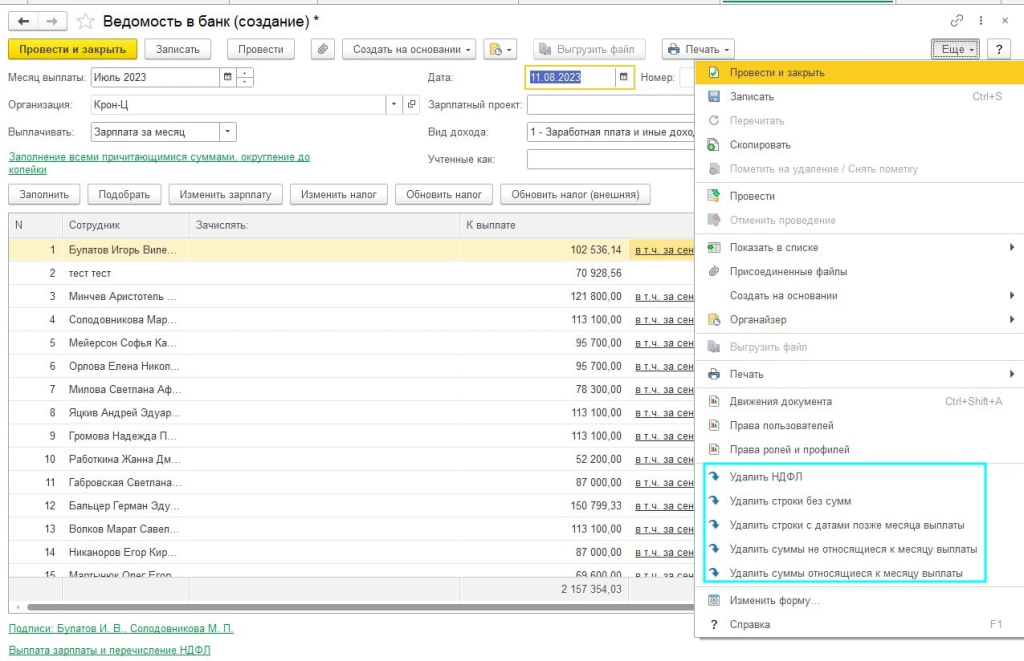Select Изменить форму menu entry
This screenshot has height=661, width=1024.
tap(774, 601)
